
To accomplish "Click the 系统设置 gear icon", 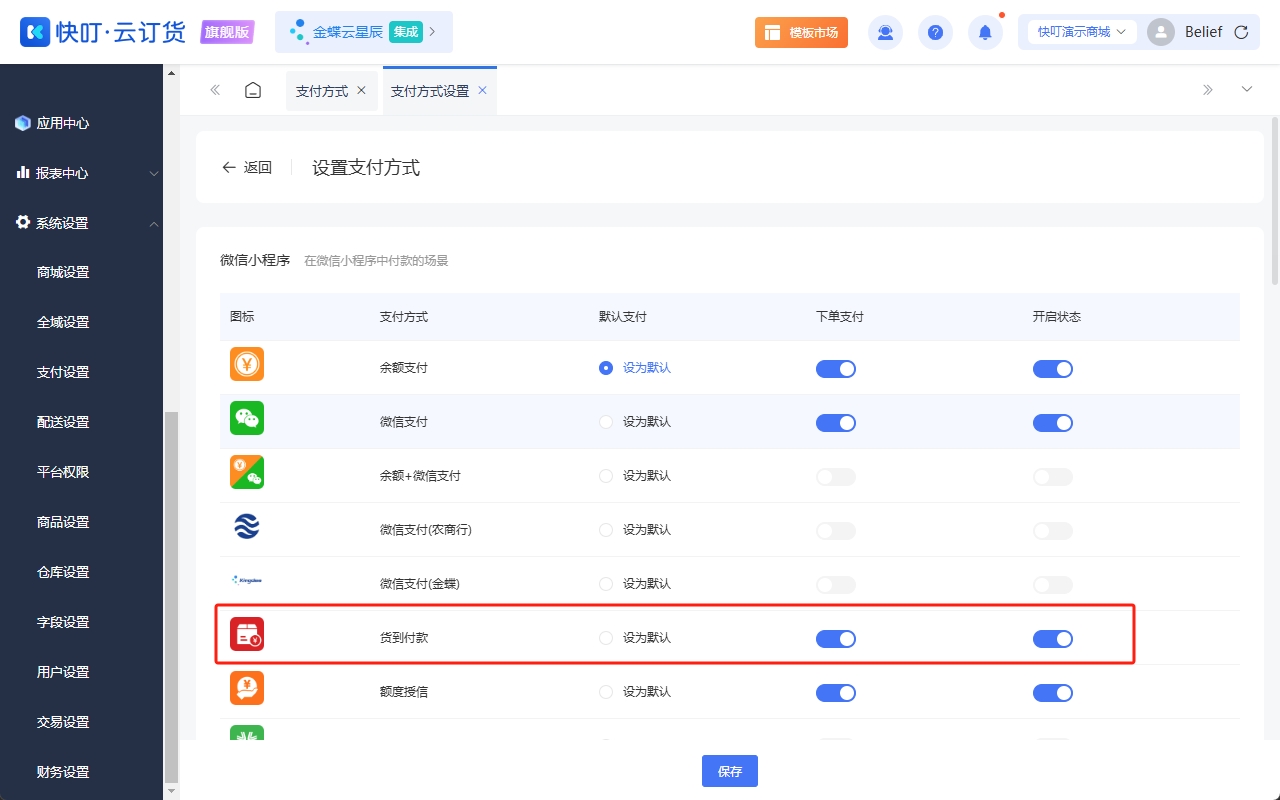I will click(23, 222).
